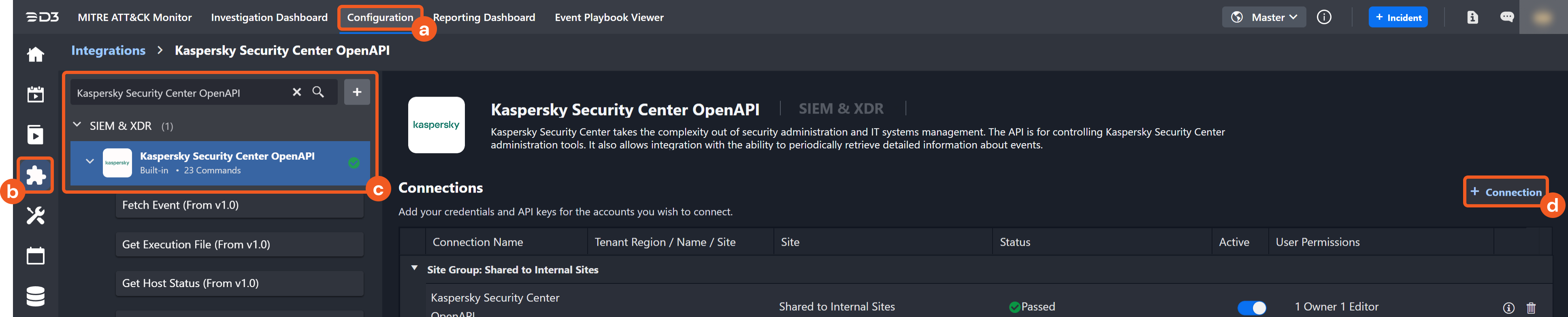Open the Reporting Dashboard tab
1568x317 pixels.
click(x=484, y=18)
